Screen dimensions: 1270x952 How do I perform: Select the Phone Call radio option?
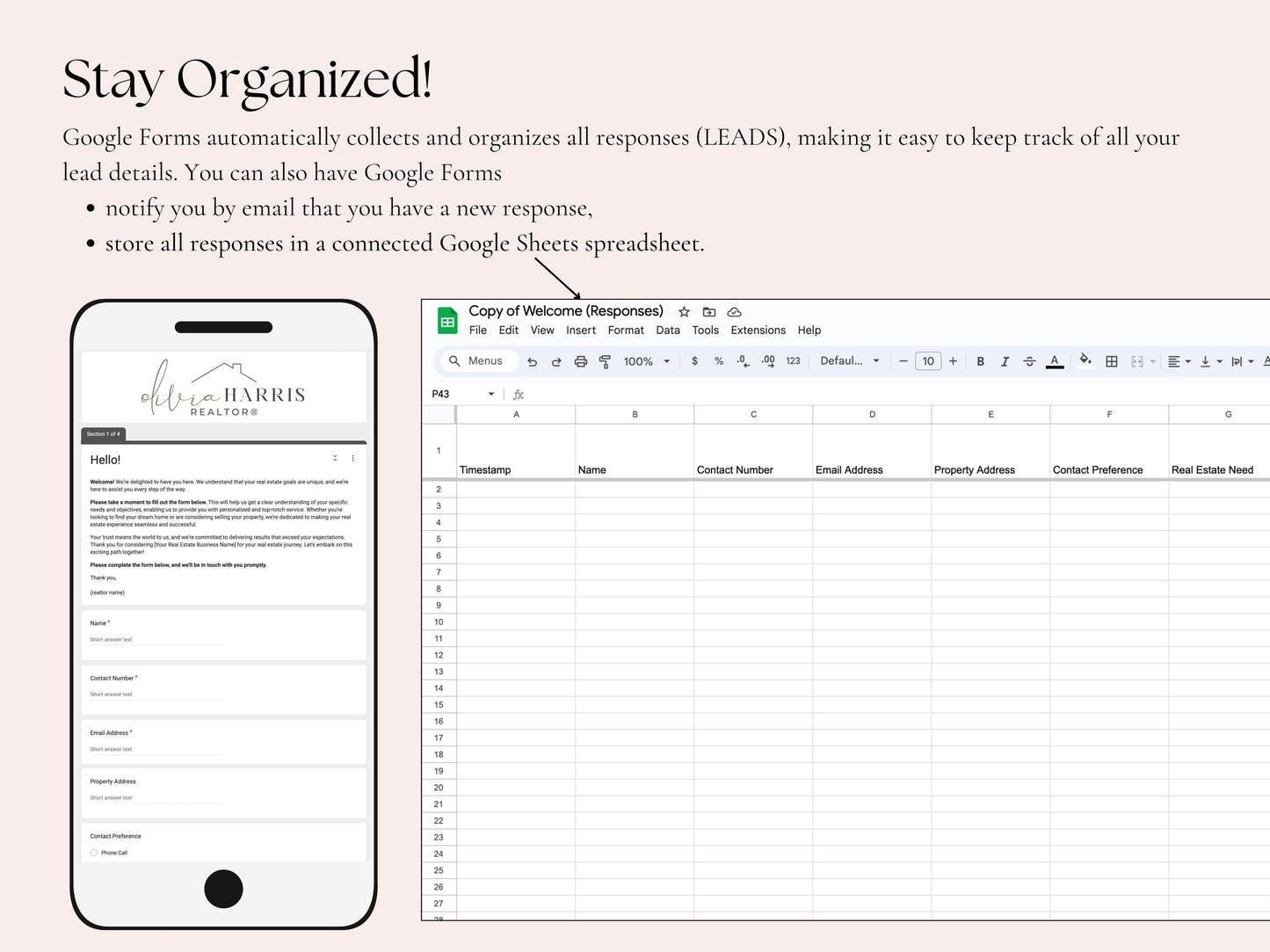pos(94,853)
